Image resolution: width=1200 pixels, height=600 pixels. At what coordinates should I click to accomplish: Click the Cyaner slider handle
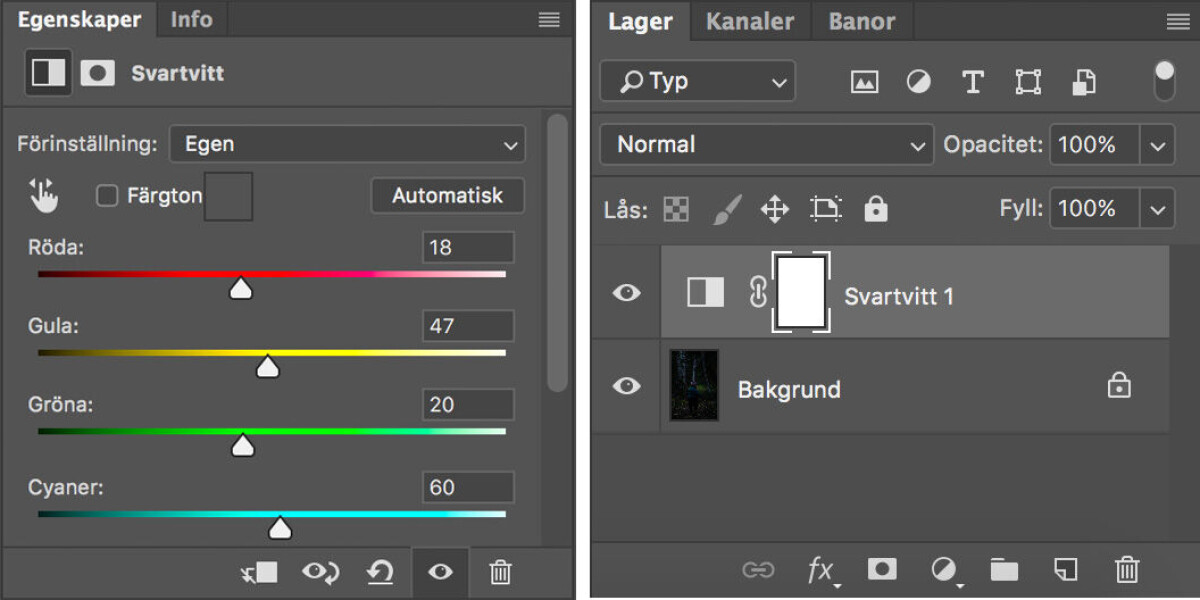click(280, 527)
